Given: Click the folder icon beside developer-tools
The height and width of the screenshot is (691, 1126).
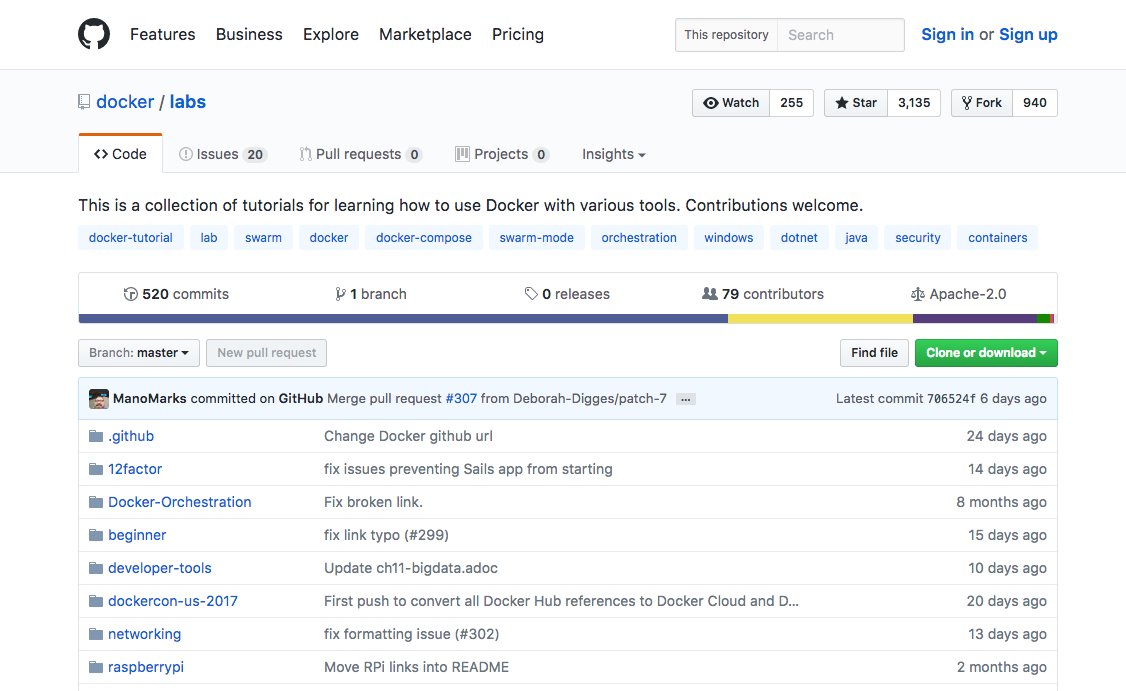Looking at the screenshot, I should 96,568.
